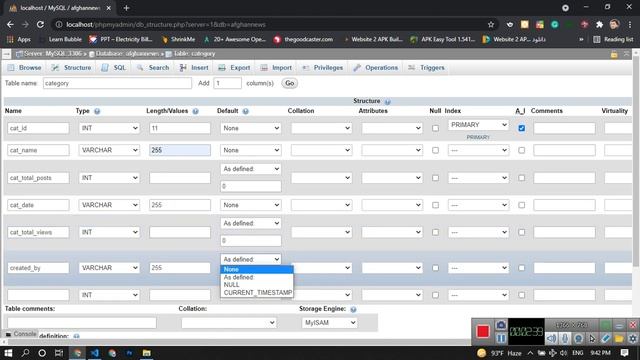Toggle Null checkbox for cat_date
Viewport: 640px width, 360px height.
pos(436,205)
